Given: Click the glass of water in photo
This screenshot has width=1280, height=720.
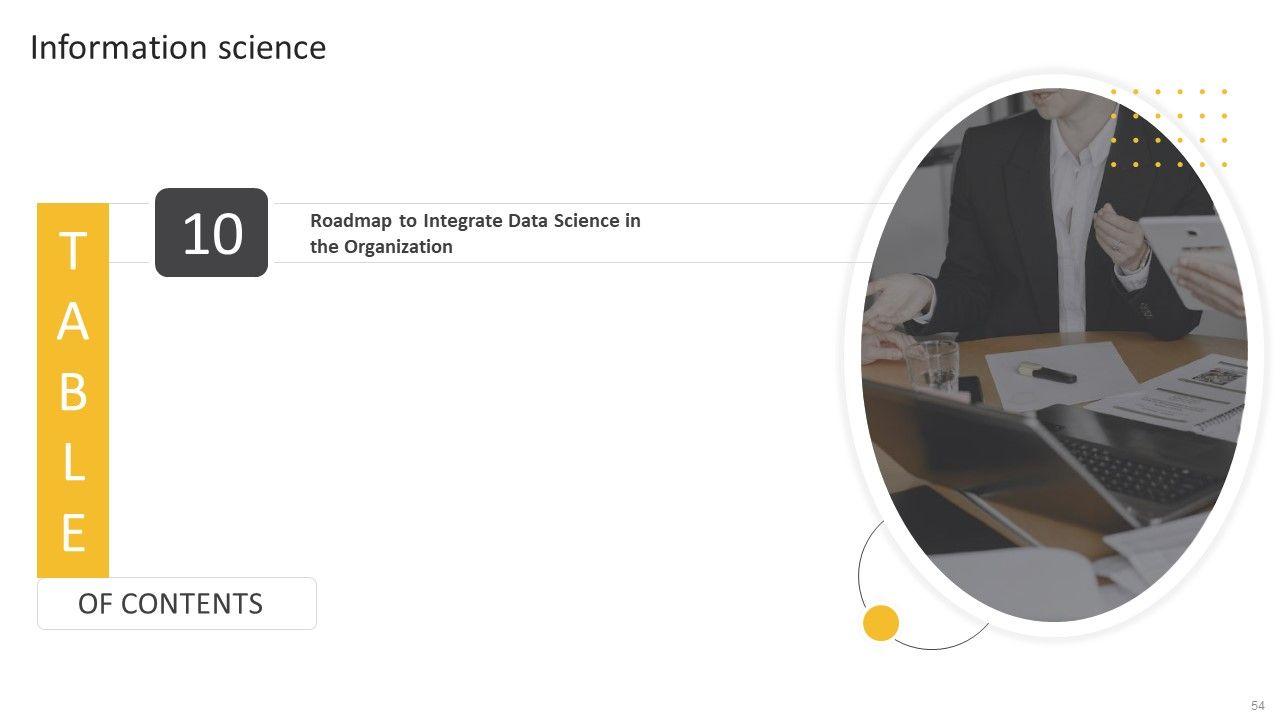Looking at the screenshot, I should pyautogui.click(x=933, y=364).
